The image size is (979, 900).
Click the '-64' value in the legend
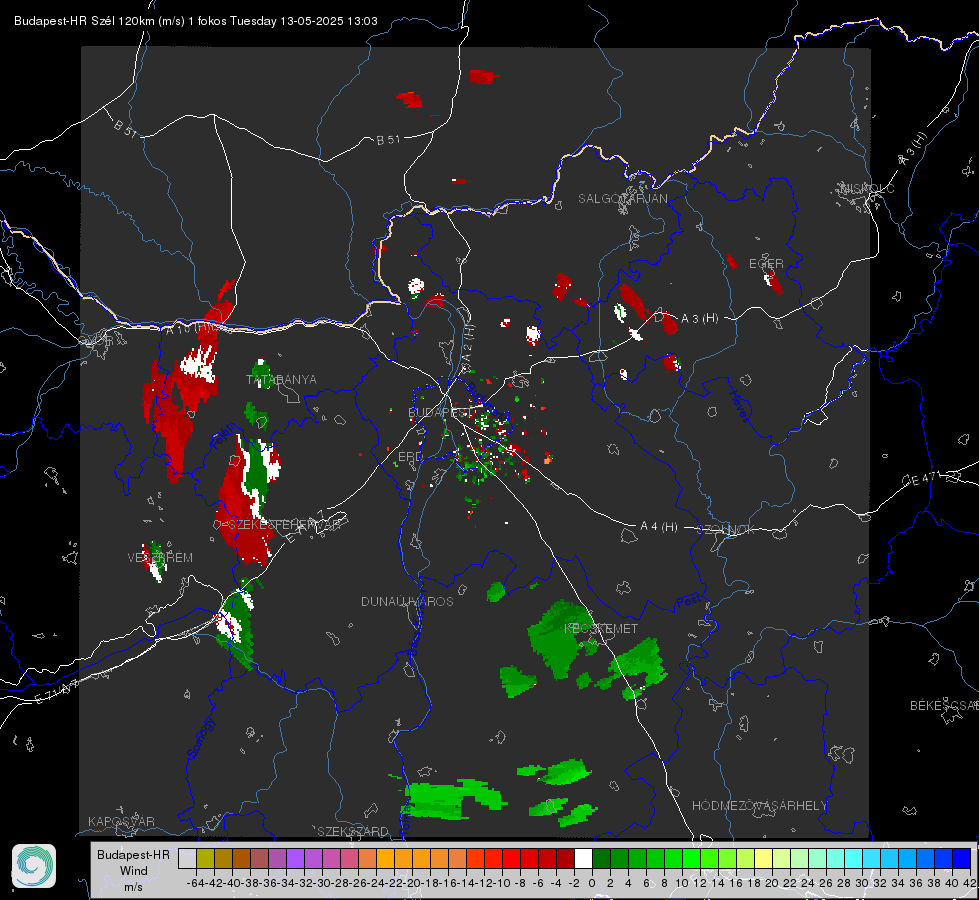(x=195, y=883)
